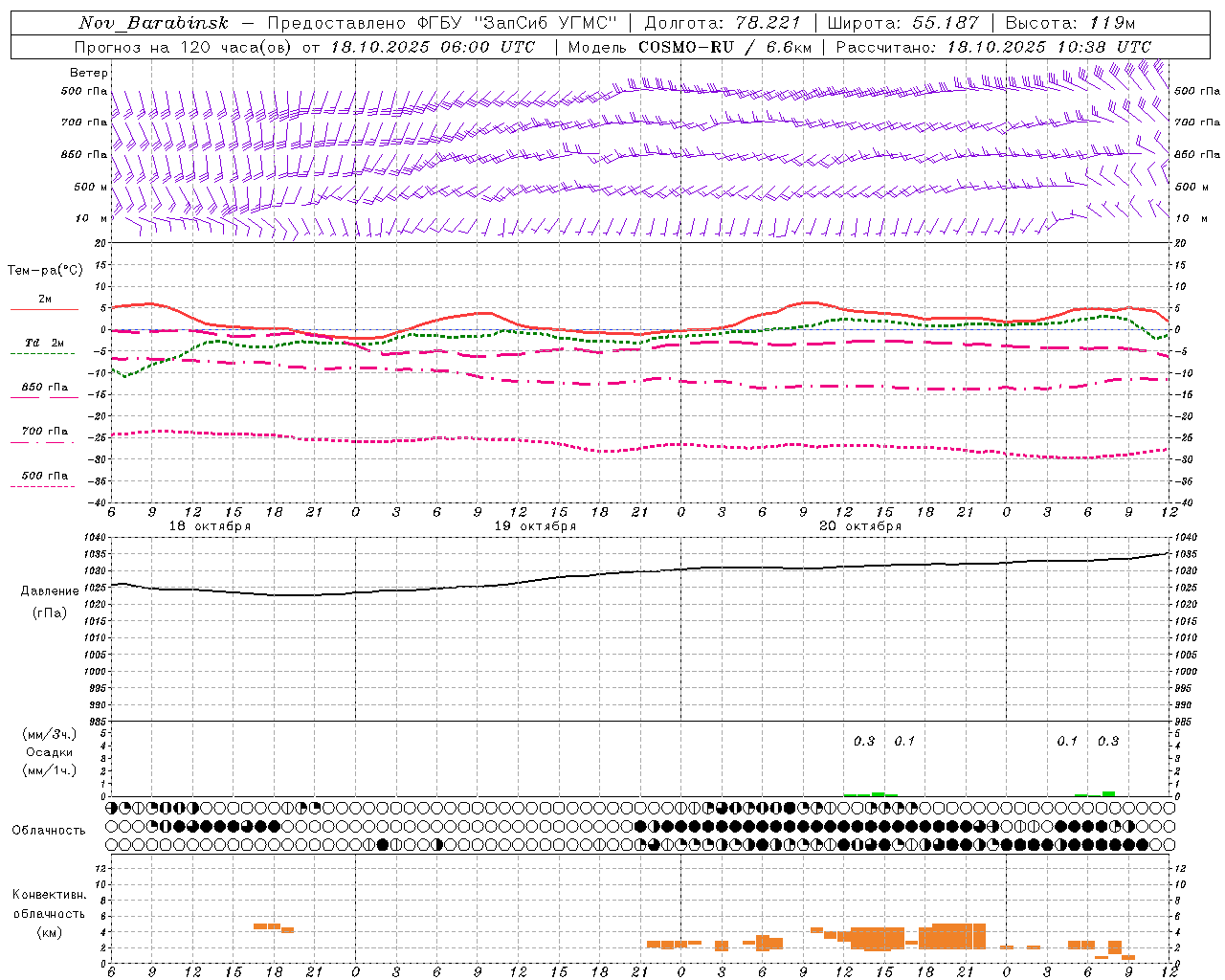1225x980 pixels.
Task: Click the date label 19 октября
Action: pos(535,526)
